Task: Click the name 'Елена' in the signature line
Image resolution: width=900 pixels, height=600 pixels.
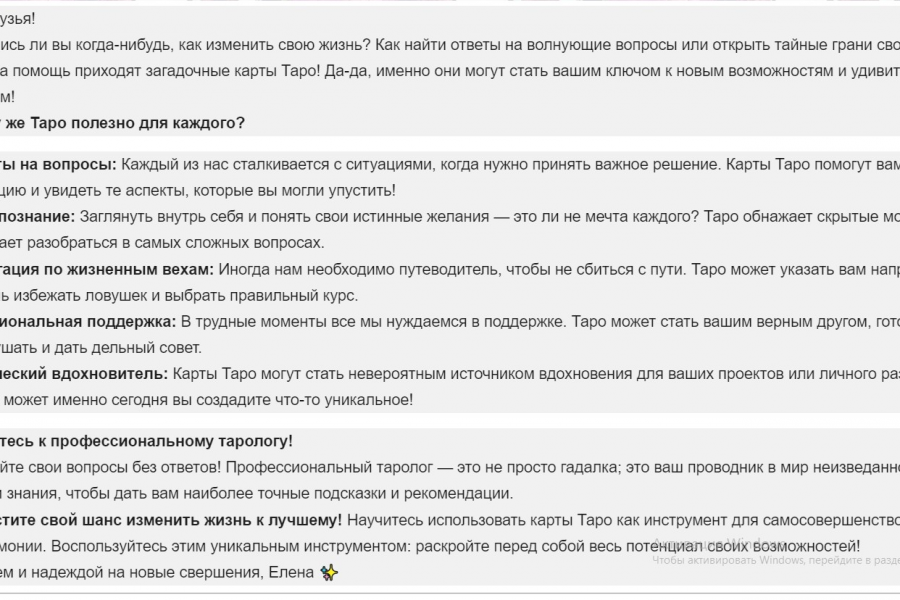Action: pyautogui.click(x=290, y=573)
